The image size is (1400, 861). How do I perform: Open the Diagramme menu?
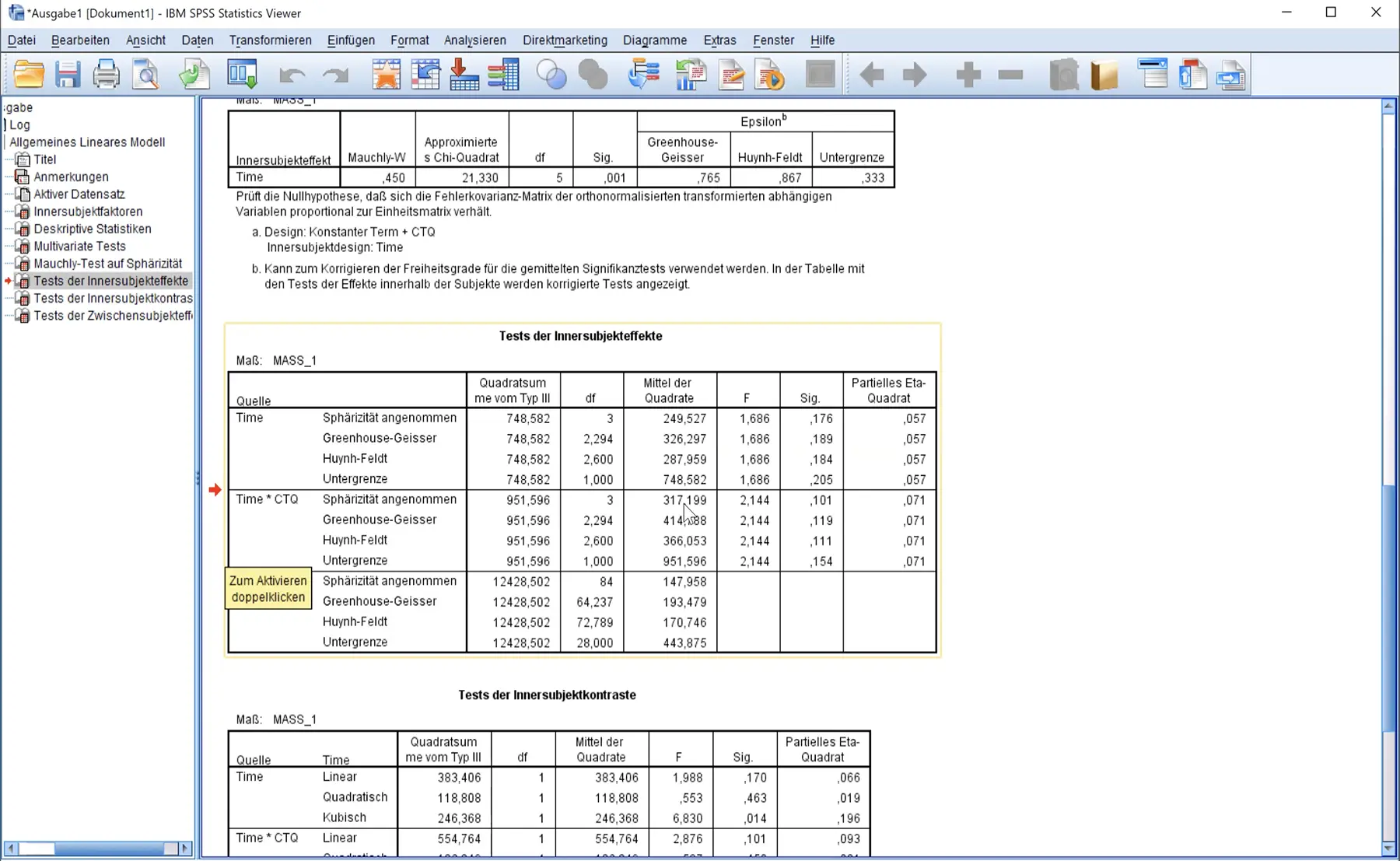click(x=655, y=40)
